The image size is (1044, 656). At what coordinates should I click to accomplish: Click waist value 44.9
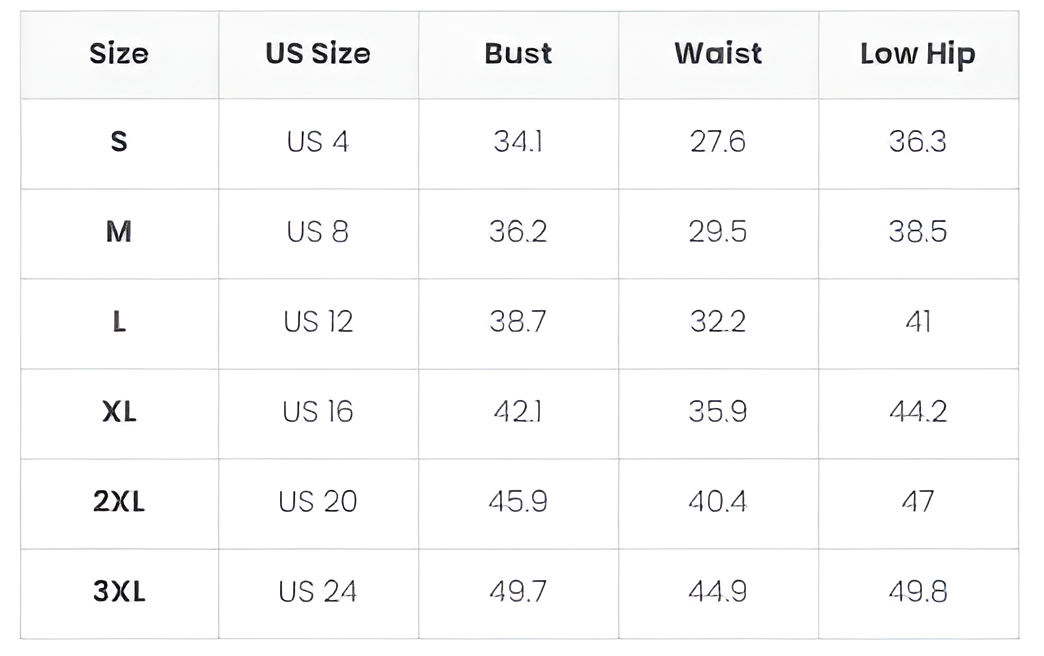point(718,592)
